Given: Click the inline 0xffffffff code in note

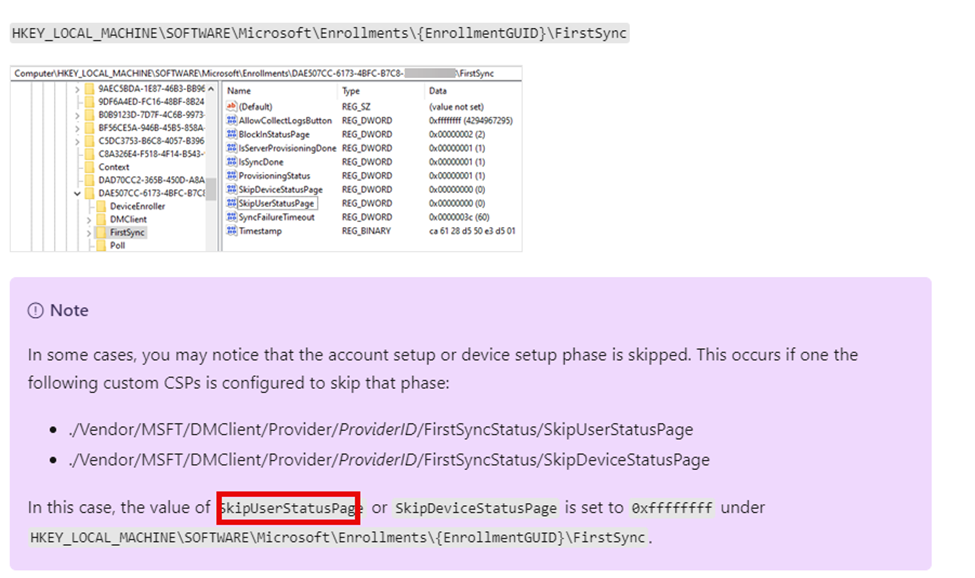Looking at the screenshot, I should [672, 508].
